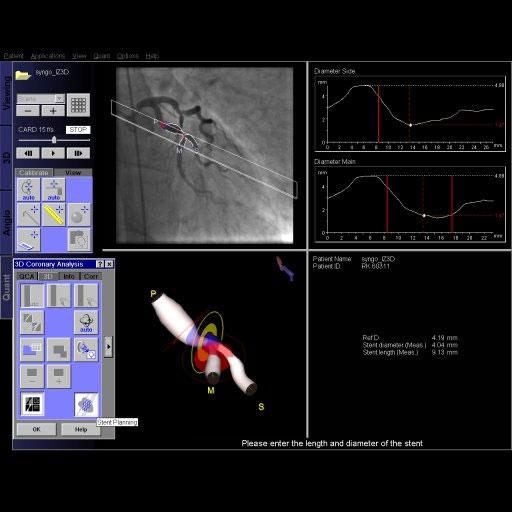Switch to the QCA tab
The image size is (512, 512).
27,276
